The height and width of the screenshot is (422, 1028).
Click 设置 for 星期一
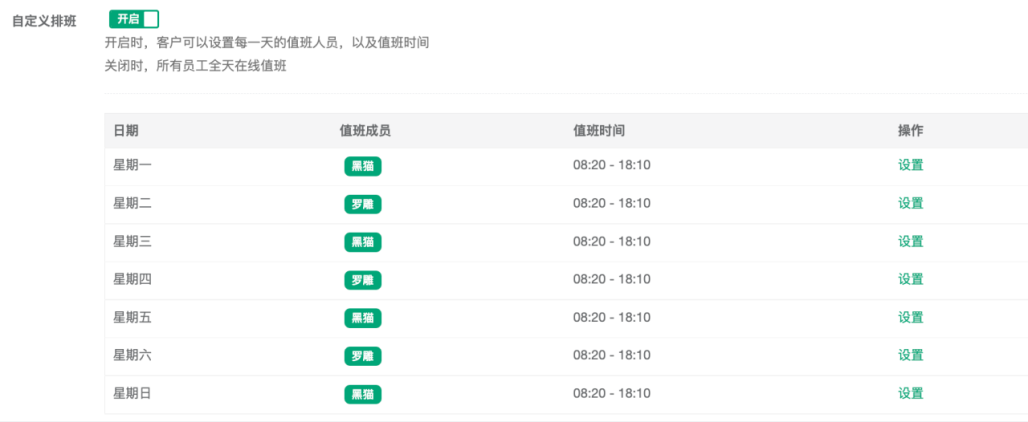coord(910,165)
